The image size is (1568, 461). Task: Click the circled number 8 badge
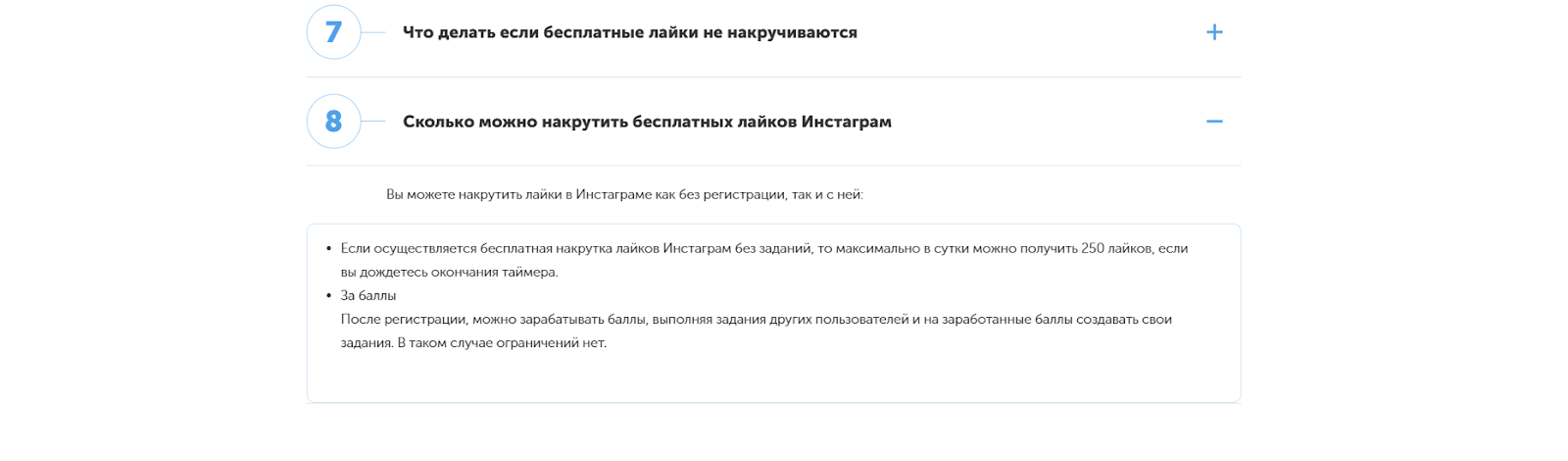(333, 122)
